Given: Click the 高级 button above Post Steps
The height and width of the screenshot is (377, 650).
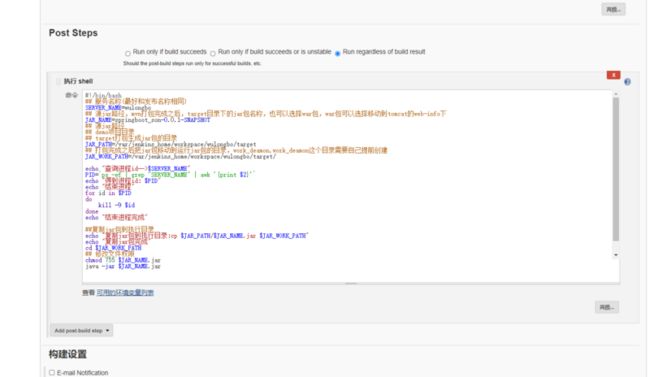Looking at the screenshot, I should [x=613, y=10].
